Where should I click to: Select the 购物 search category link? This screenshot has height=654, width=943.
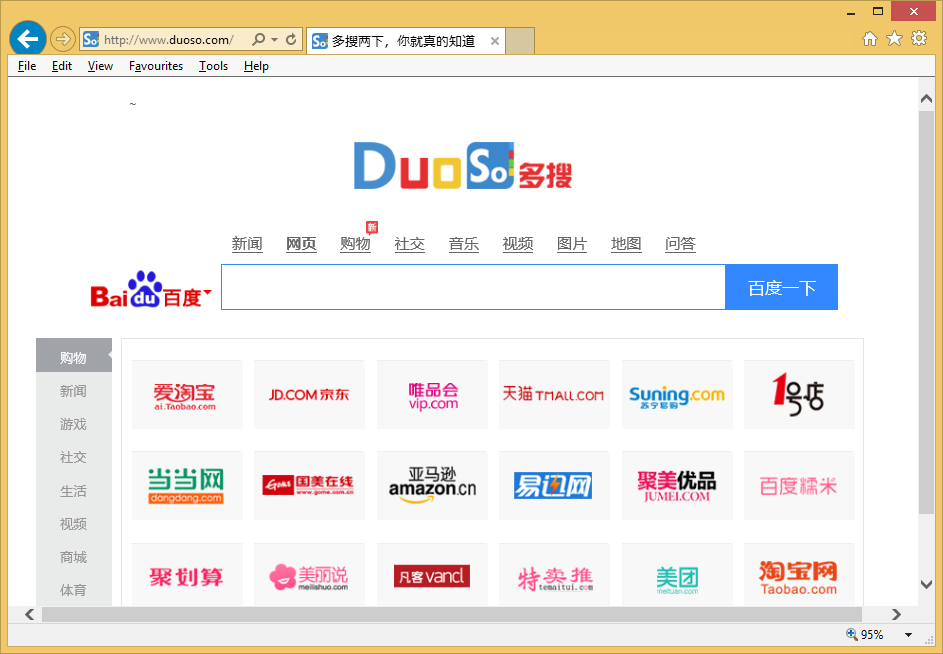point(355,244)
